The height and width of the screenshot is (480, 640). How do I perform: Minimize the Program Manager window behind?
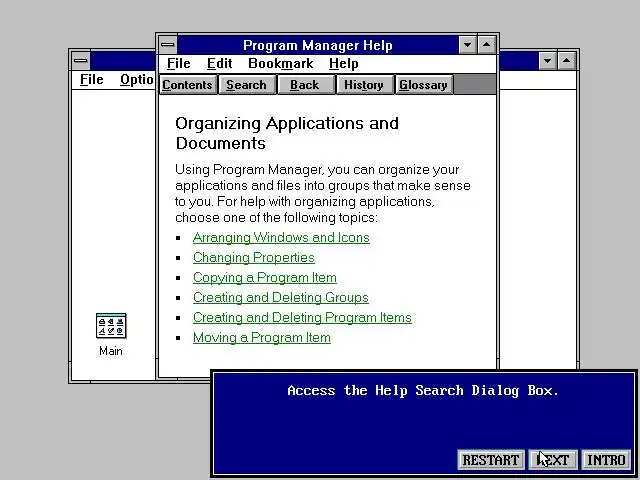point(547,61)
